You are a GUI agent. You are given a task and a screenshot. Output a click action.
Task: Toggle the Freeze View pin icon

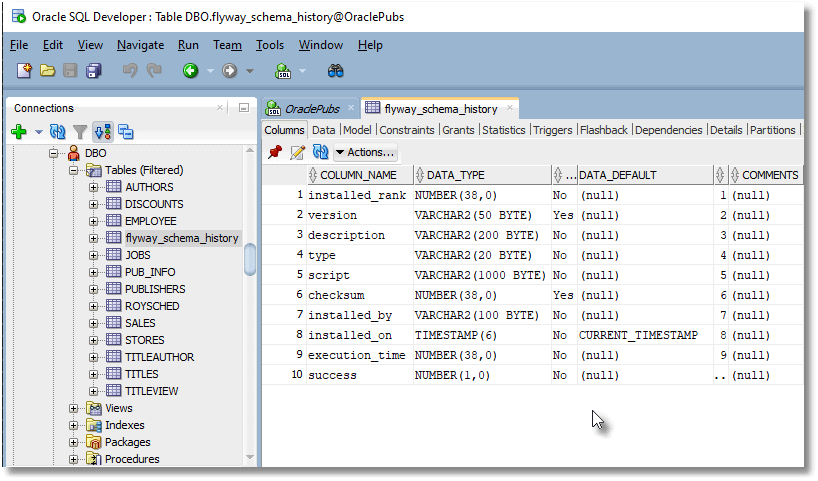[x=275, y=152]
